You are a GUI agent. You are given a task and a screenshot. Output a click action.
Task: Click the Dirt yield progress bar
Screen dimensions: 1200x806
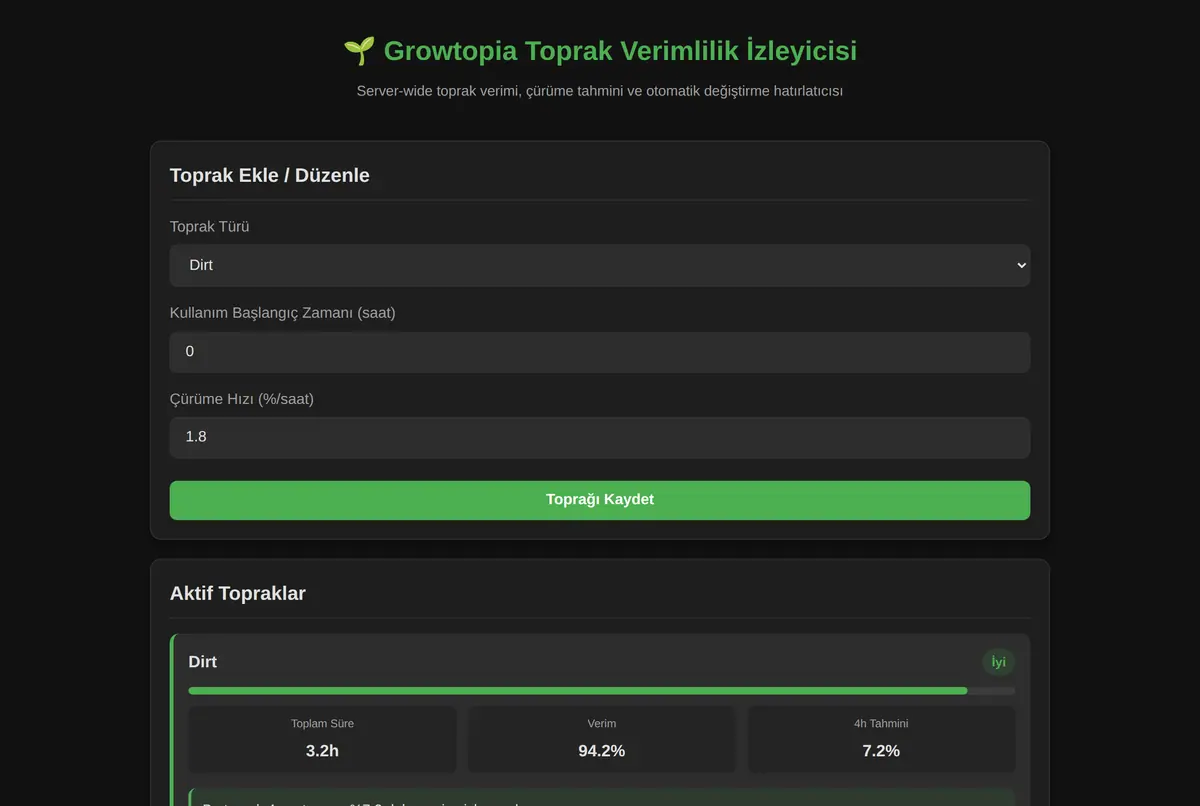pyautogui.click(x=601, y=691)
